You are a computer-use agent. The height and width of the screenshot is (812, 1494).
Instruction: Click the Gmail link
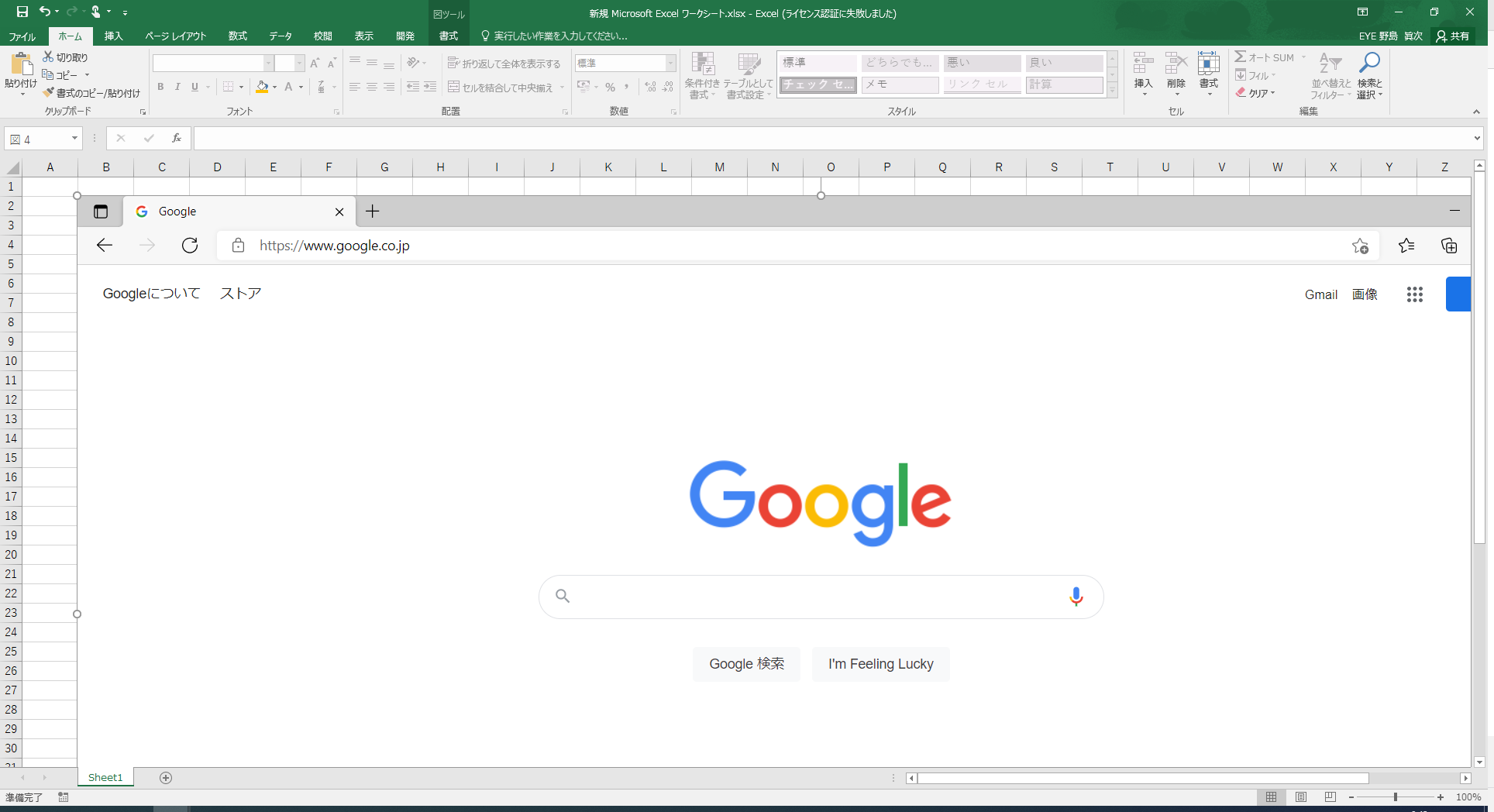coord(1321,294)
